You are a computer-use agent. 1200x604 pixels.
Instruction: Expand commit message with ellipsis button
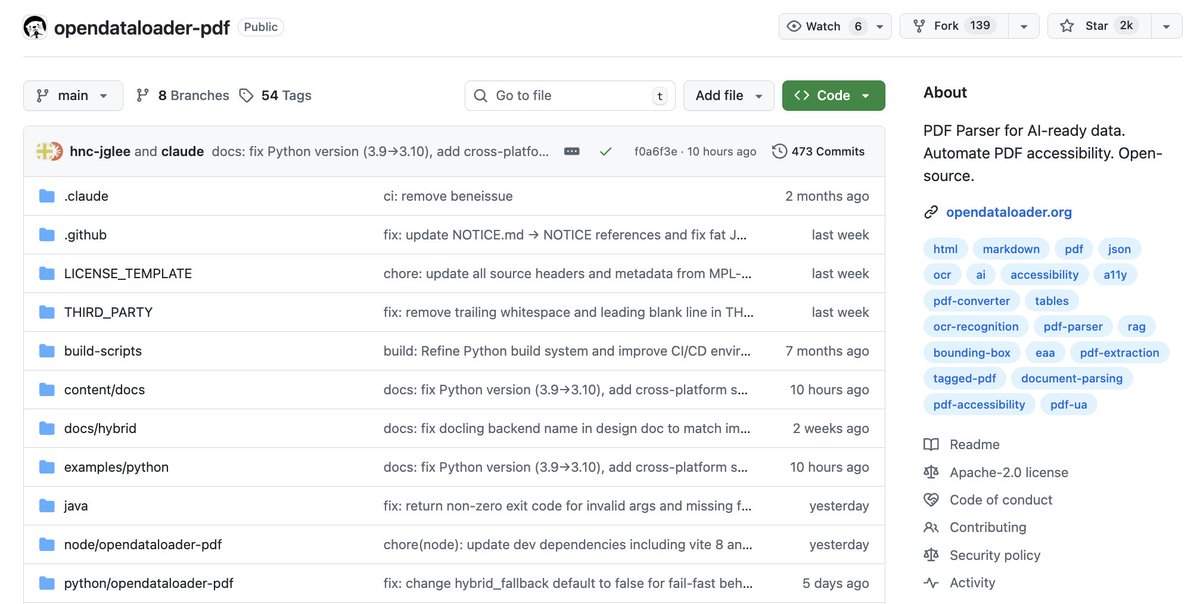pyautogui.click(x=572, y=151)
